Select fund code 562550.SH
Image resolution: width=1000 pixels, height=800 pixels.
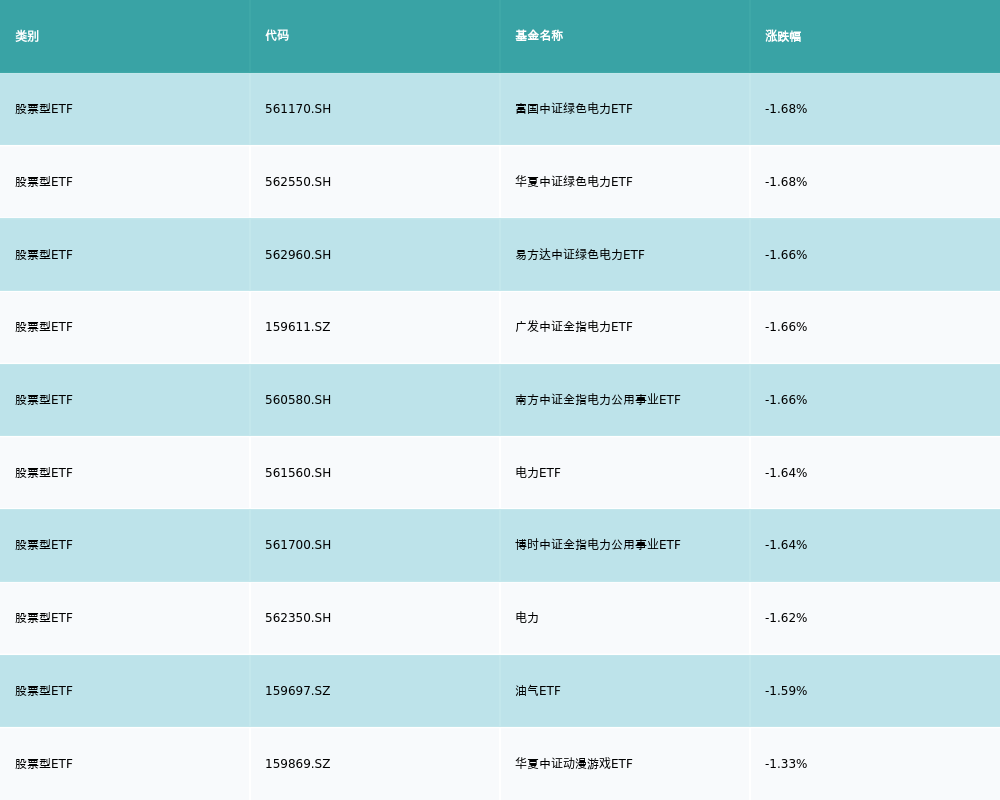(298, 182)
